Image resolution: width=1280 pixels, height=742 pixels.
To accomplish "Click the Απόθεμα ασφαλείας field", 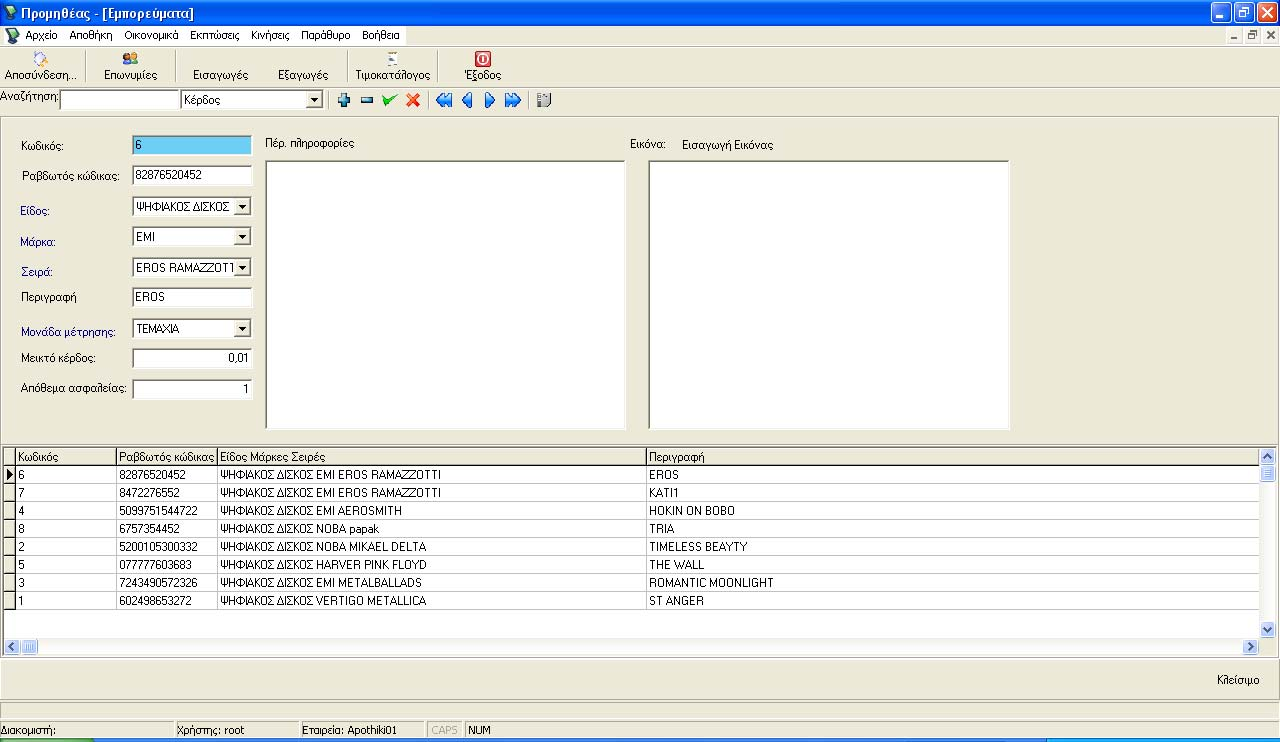I will [x=192, y=389].
